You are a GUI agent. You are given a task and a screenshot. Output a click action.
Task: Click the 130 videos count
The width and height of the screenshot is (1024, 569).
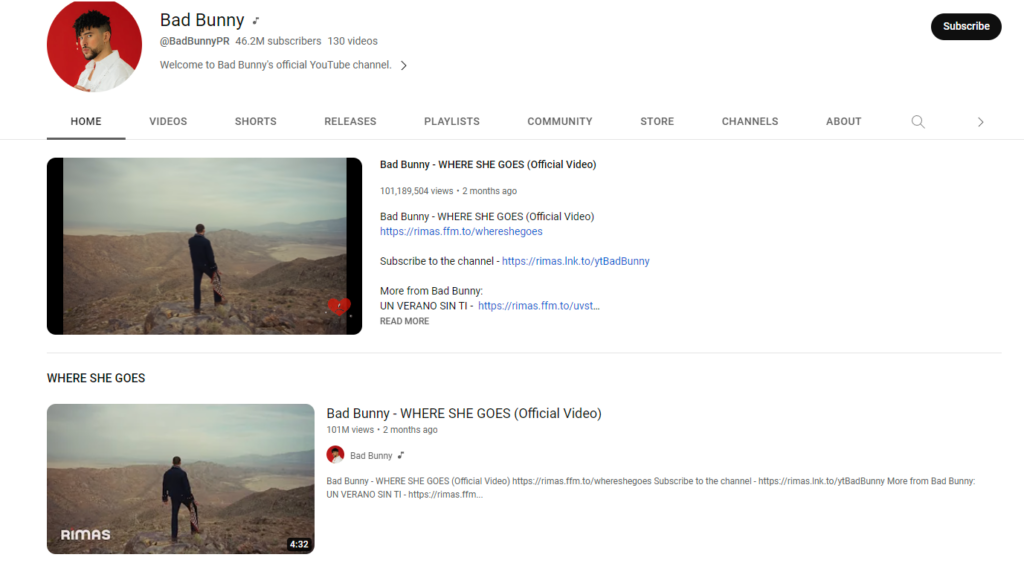353,41
